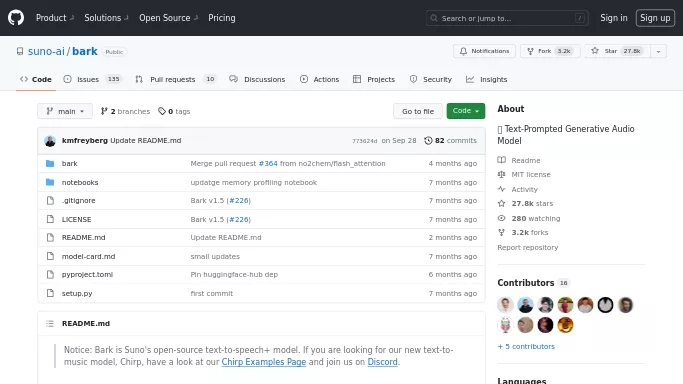This screenshot has height=384, width=683.
Task: Open the Update README.md latest commit message
Action: point(145,141)
